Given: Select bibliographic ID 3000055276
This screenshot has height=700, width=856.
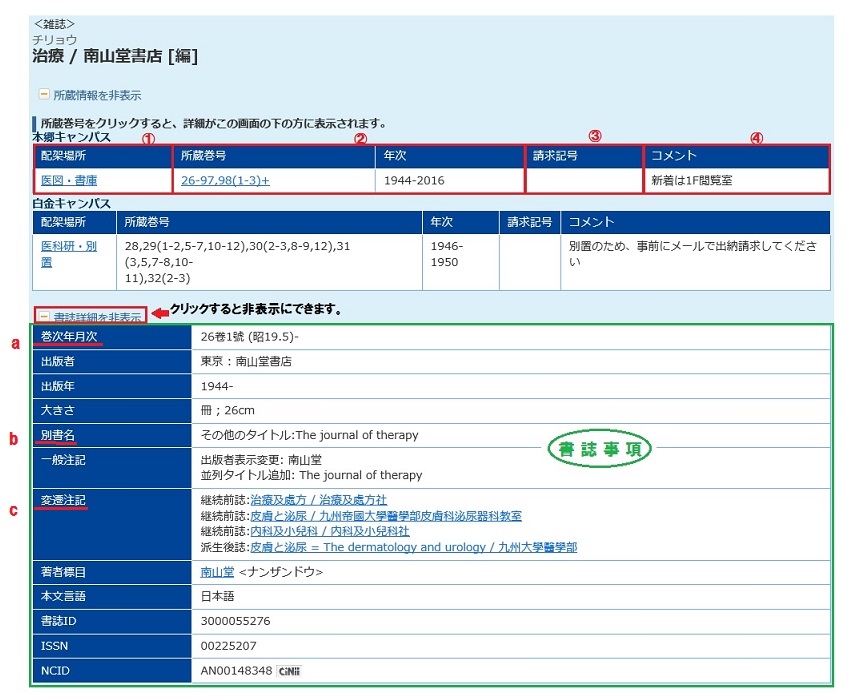Looking at the screenshot, I should (x=235, y=621).
